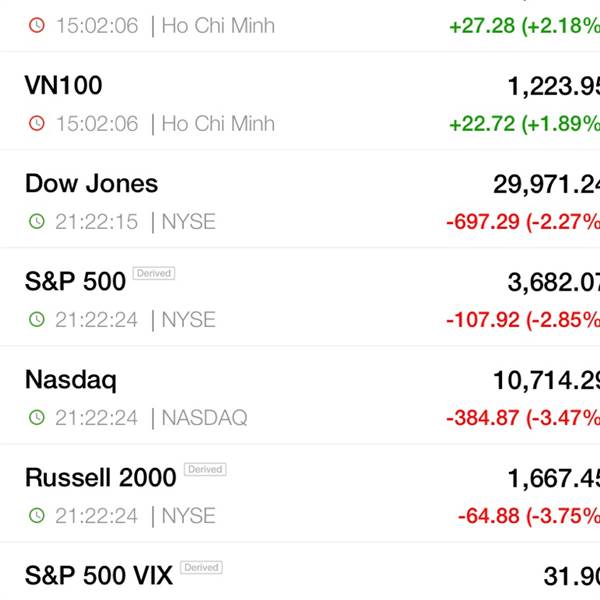Click the S&P 500 change -107.92 value
The width and height of the screenshot is (600, 600).
click(x=483, y=320)
